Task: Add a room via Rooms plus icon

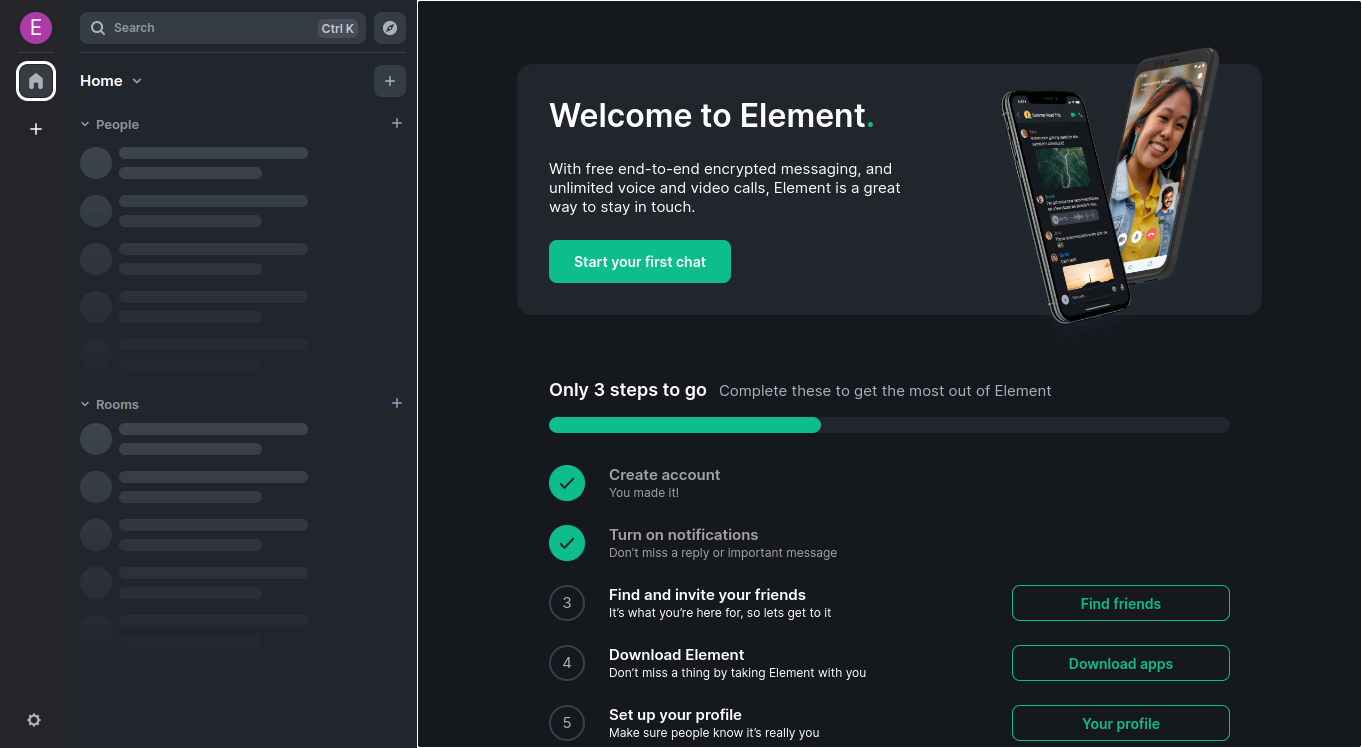Action: [x=397, y=403]
